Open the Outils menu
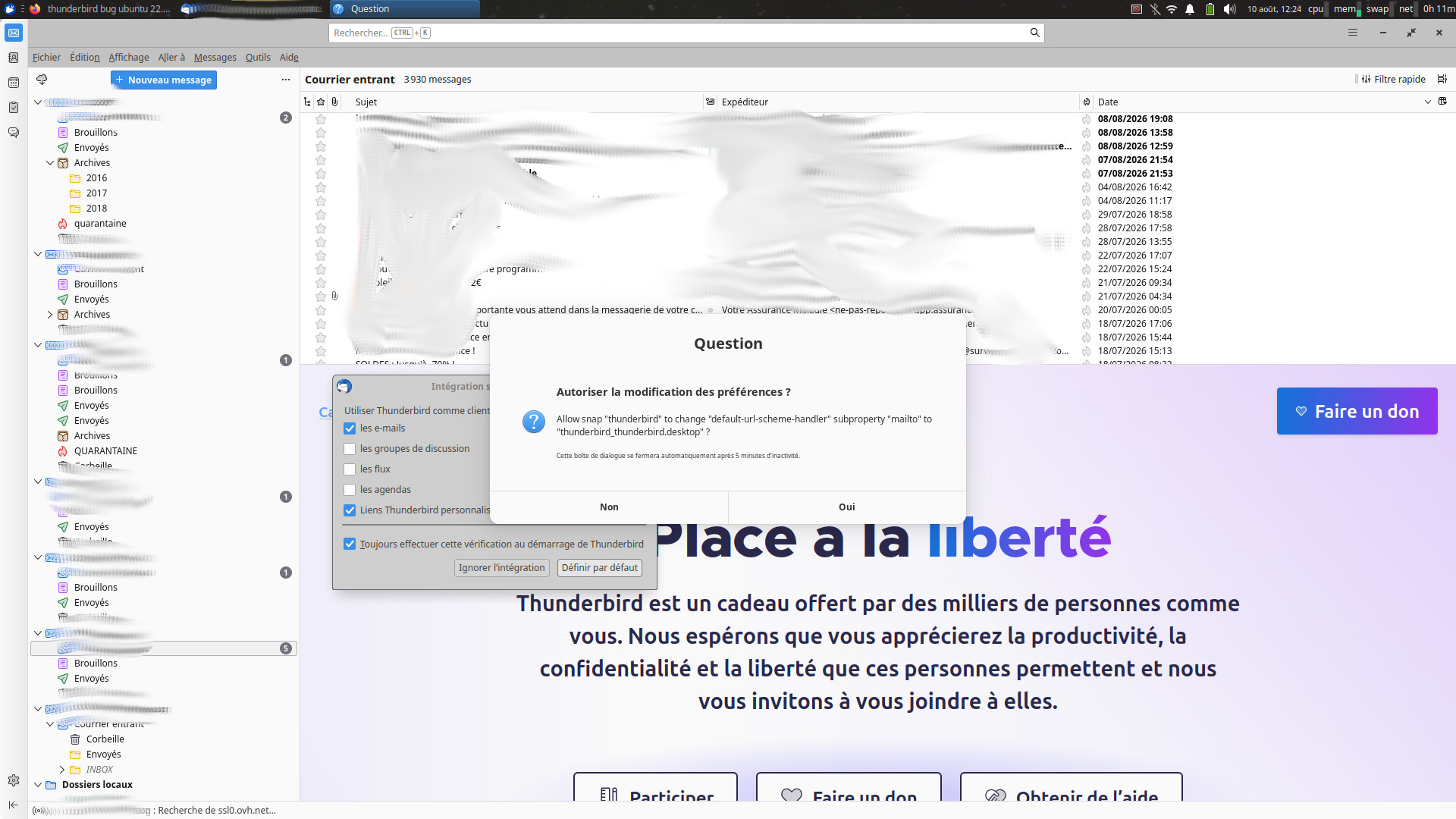 point(258,58)
